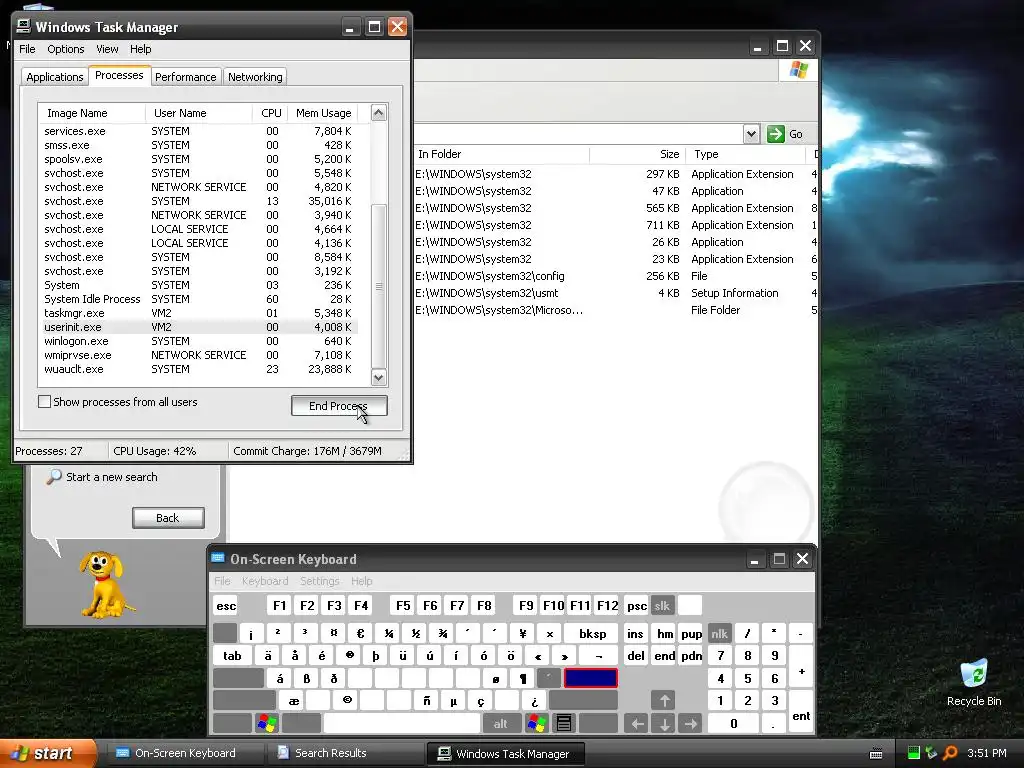Click the End Process button
The height and width of the screenshot is (768, 1024).
(339, 406)
